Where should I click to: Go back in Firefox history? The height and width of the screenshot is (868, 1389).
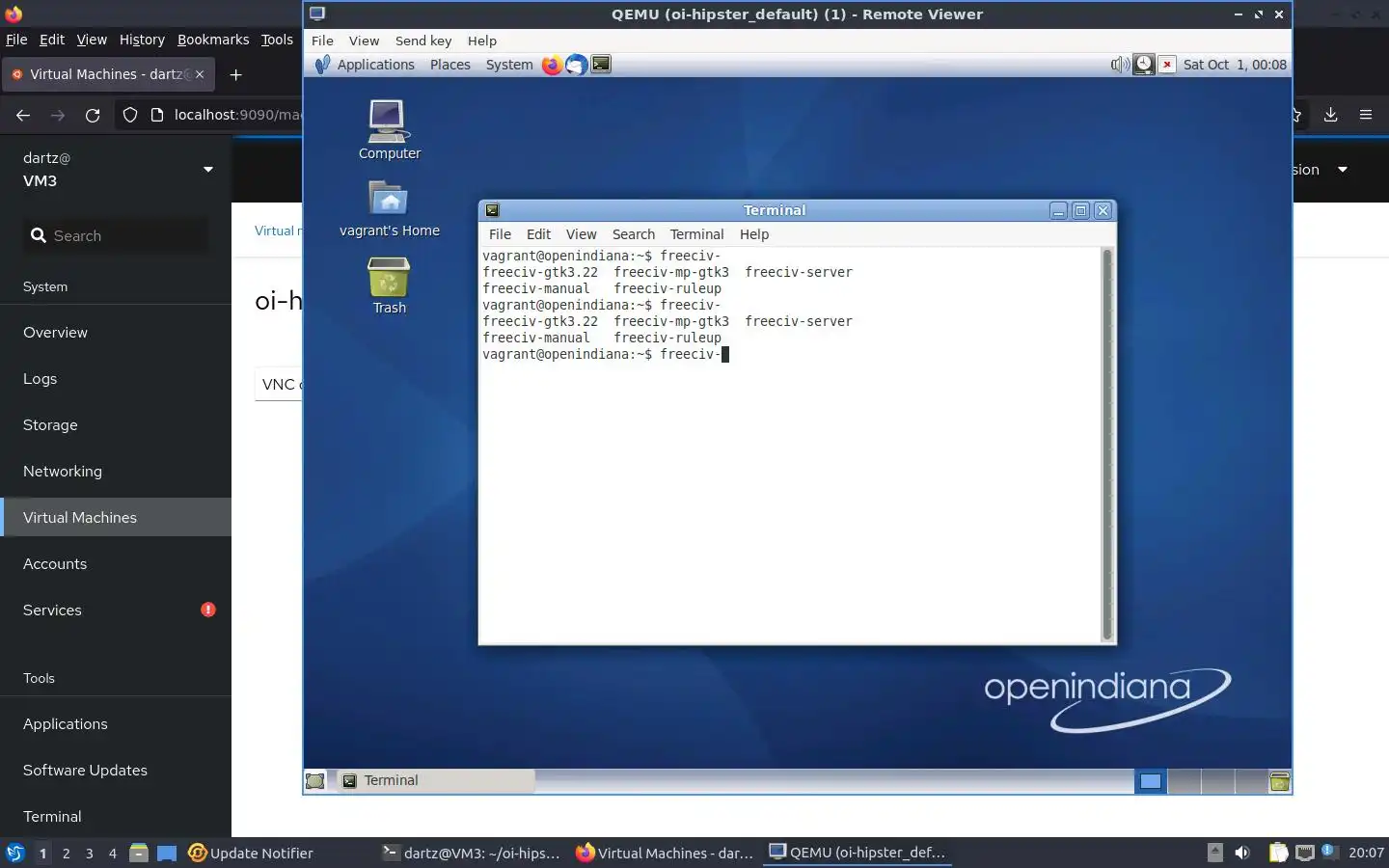click(x=23, y=115)
